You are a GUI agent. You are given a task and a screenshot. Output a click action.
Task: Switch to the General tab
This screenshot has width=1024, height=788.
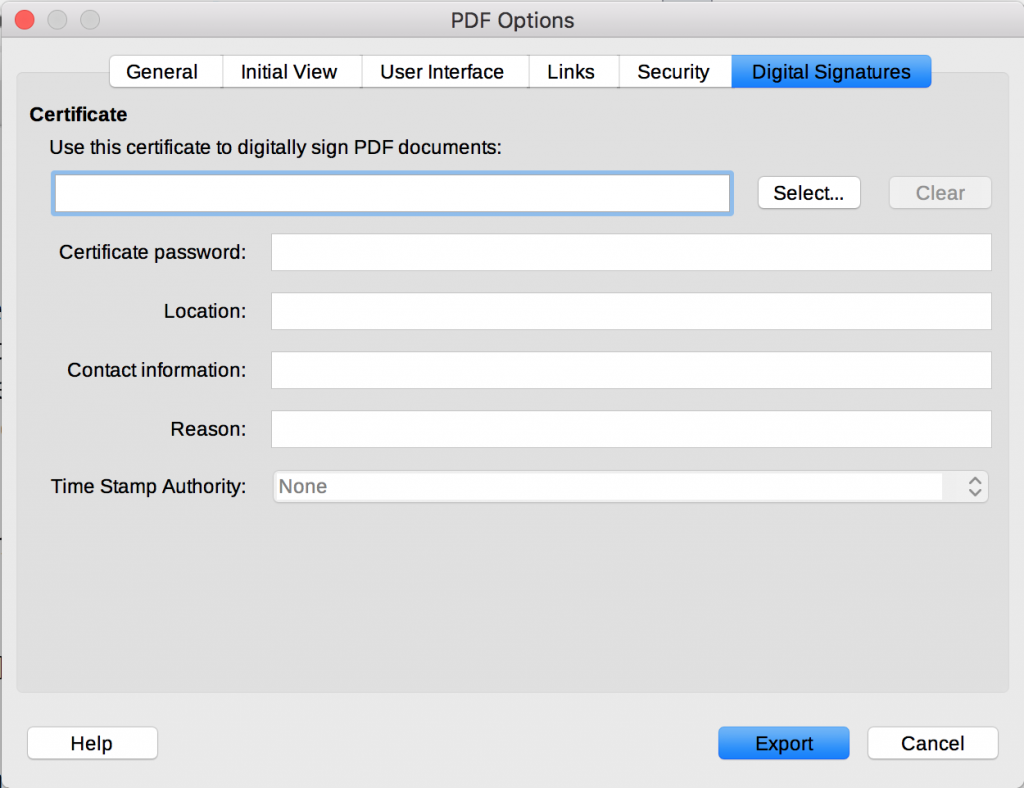[x=165, y=71]
